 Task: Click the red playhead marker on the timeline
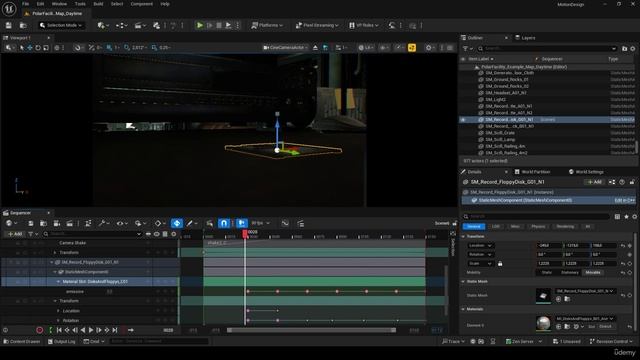pos(245,233)
